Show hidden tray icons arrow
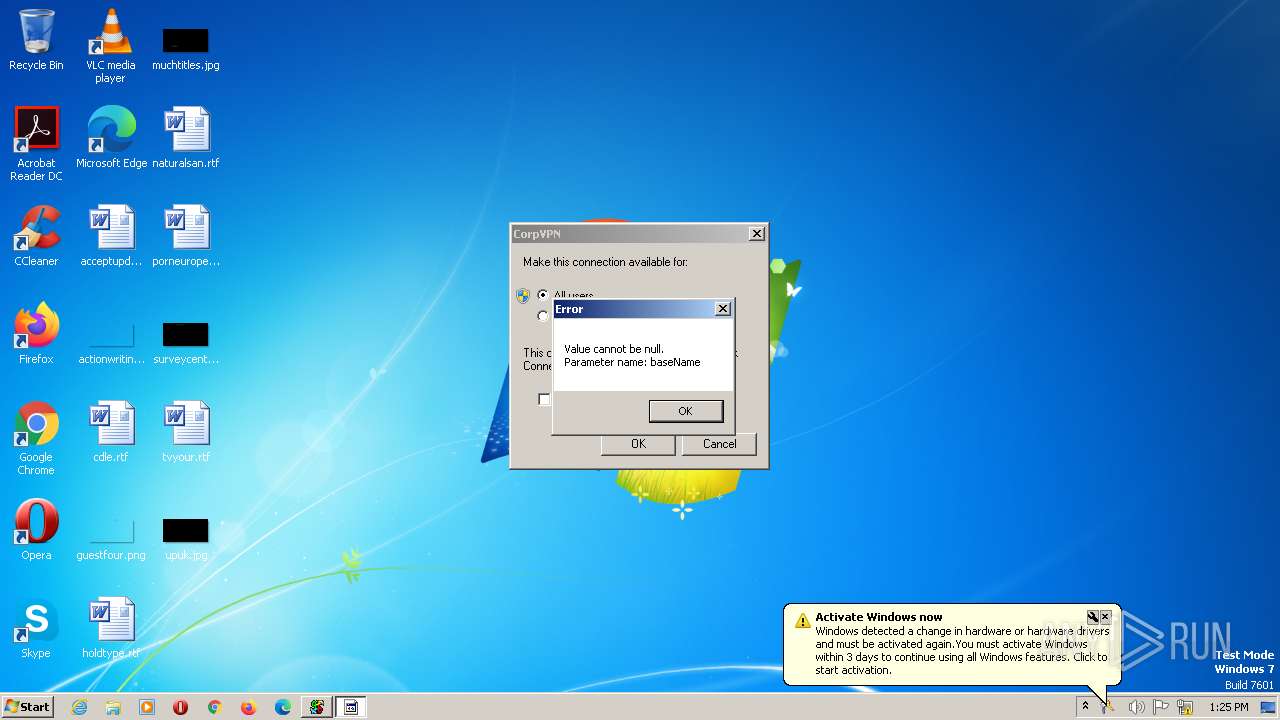Viewport: 1280px width, 720px height. 1085,707
